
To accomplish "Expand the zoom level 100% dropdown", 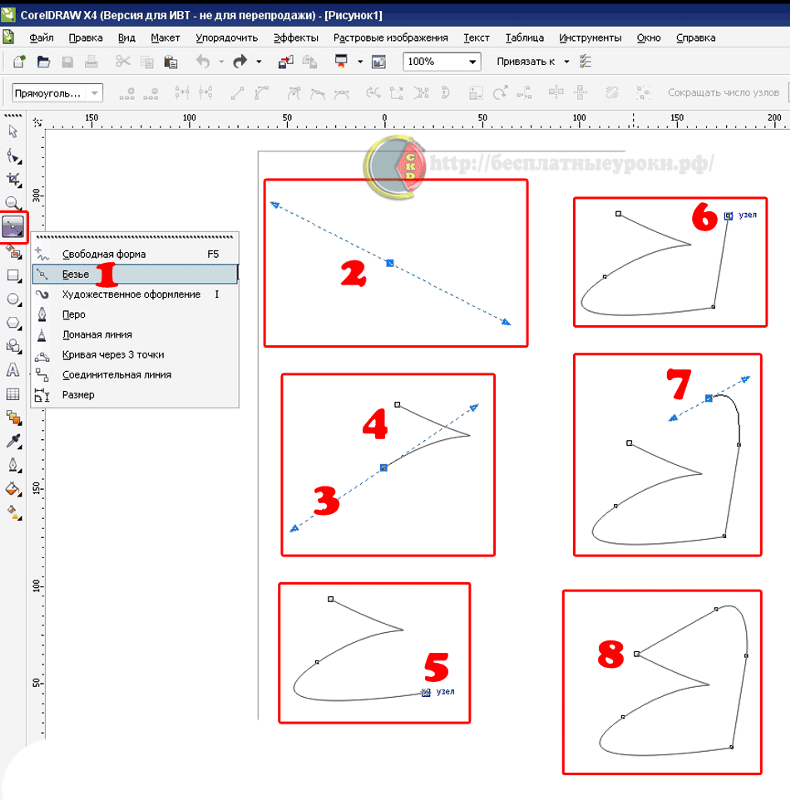I will coord(473,62).
